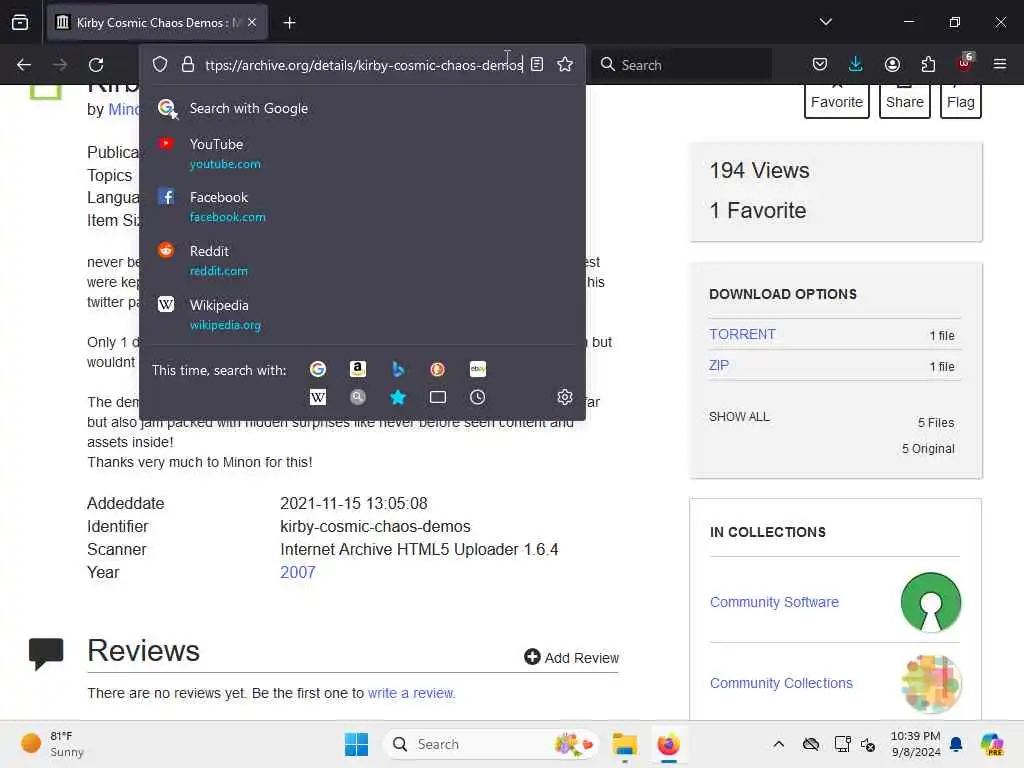Viewport: 1024px width, 768px height.
Task: Expand the list all tabs chevron
Action: 825,22
